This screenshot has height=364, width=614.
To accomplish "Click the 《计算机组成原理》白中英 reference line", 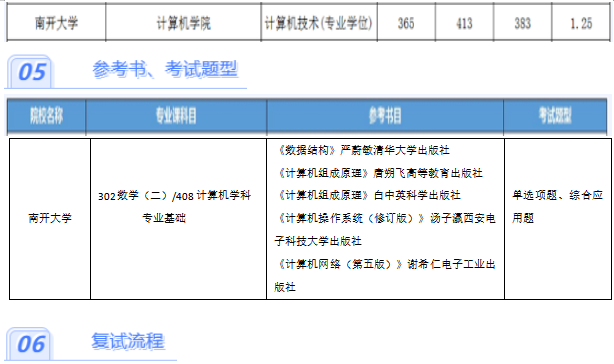I will click(368, 195).
